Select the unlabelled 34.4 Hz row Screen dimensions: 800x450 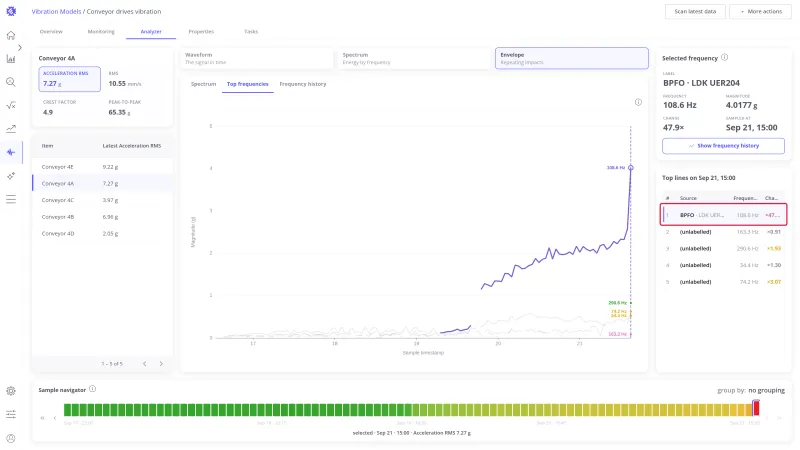723,265
